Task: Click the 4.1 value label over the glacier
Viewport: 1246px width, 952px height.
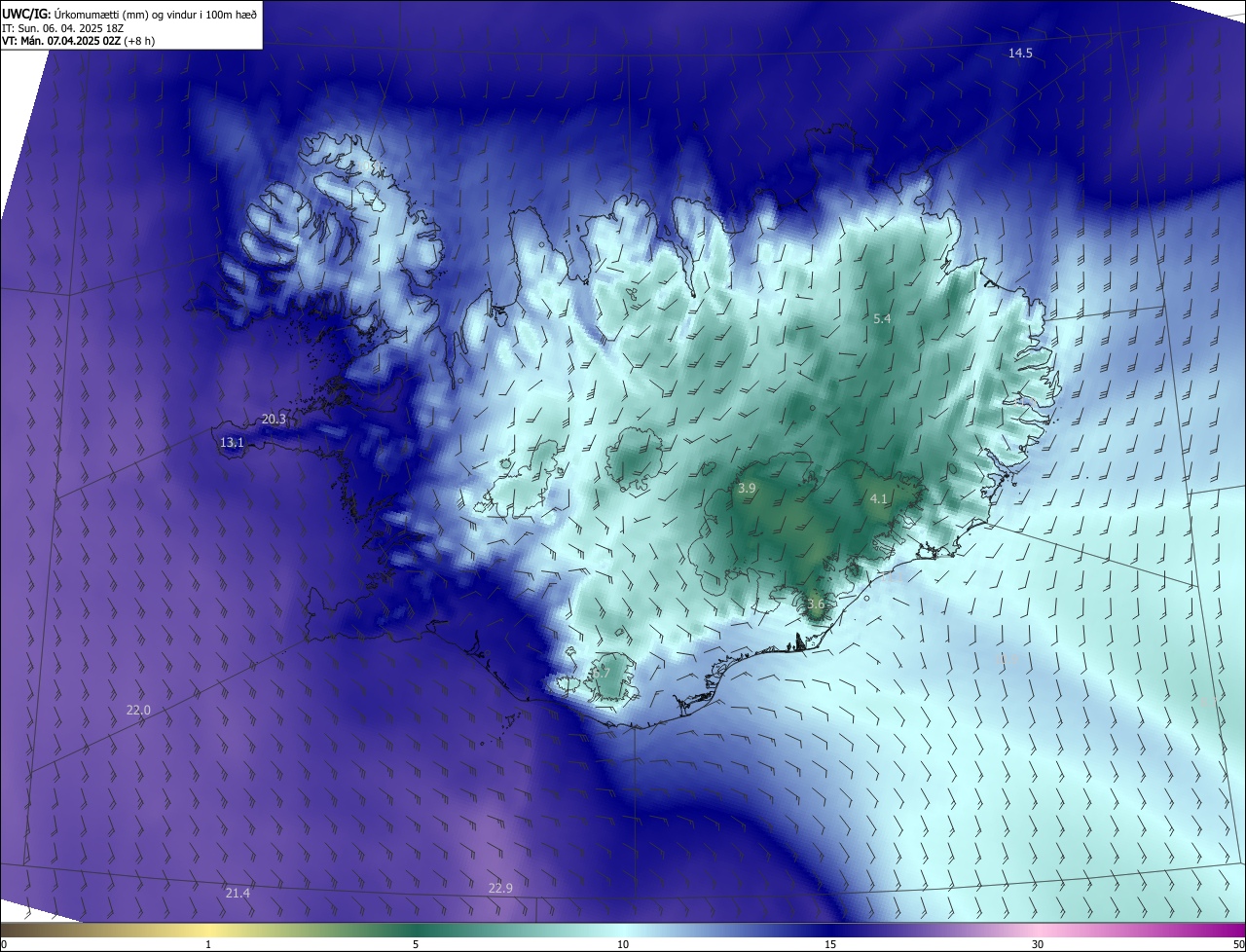Action: [x=879, y=499]
